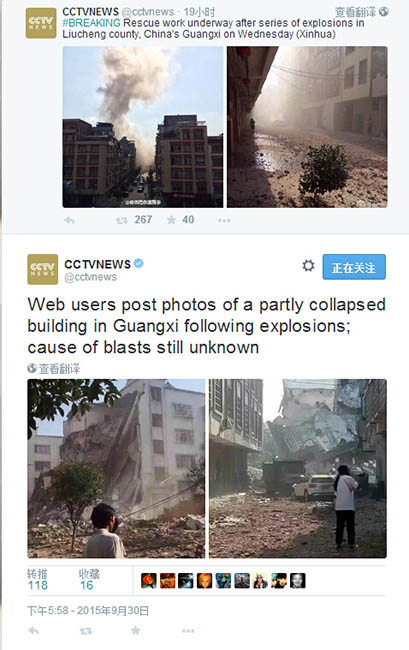
Task: Click 查看翻译 translate link at top right
Action: (x=361, y=12)
